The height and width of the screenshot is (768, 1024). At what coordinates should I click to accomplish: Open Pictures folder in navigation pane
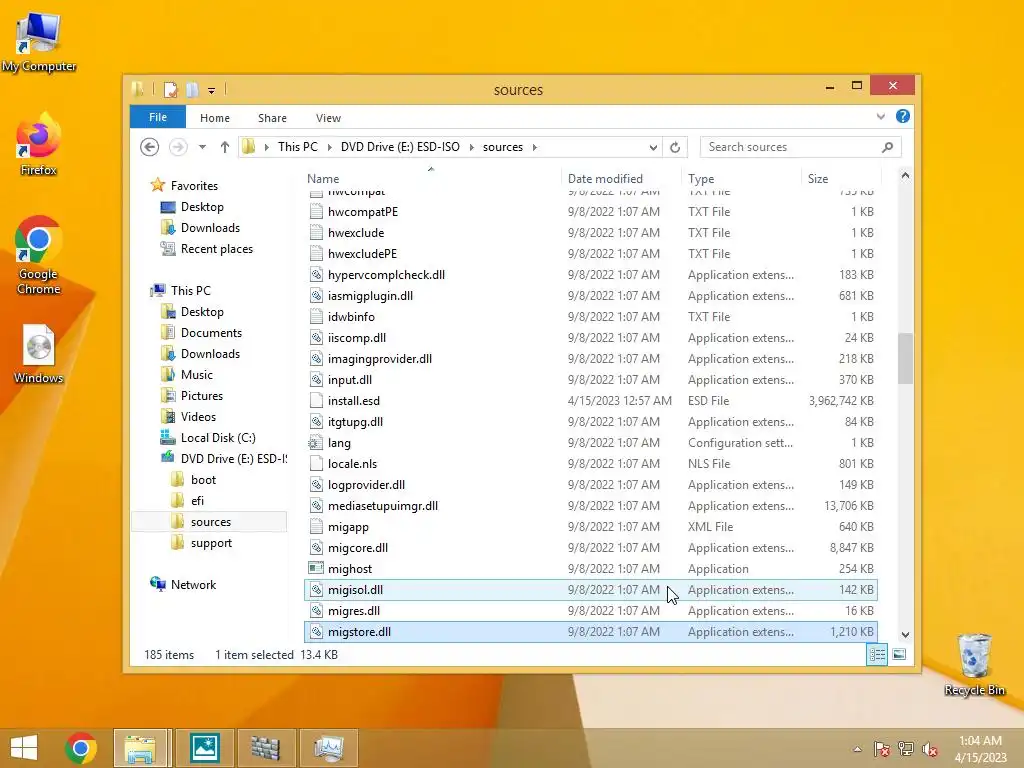click(x=201, y=395)
